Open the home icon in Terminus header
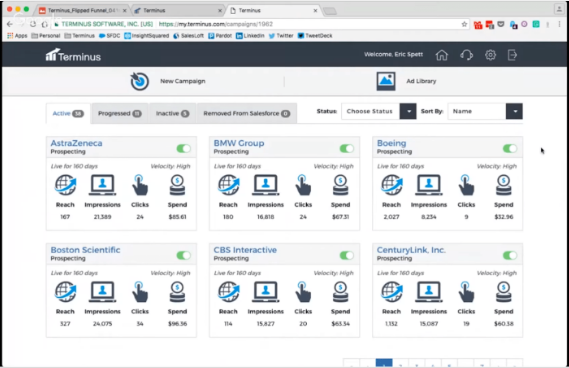This screenshot has height=368, width=569. click(x=442, y=55)
